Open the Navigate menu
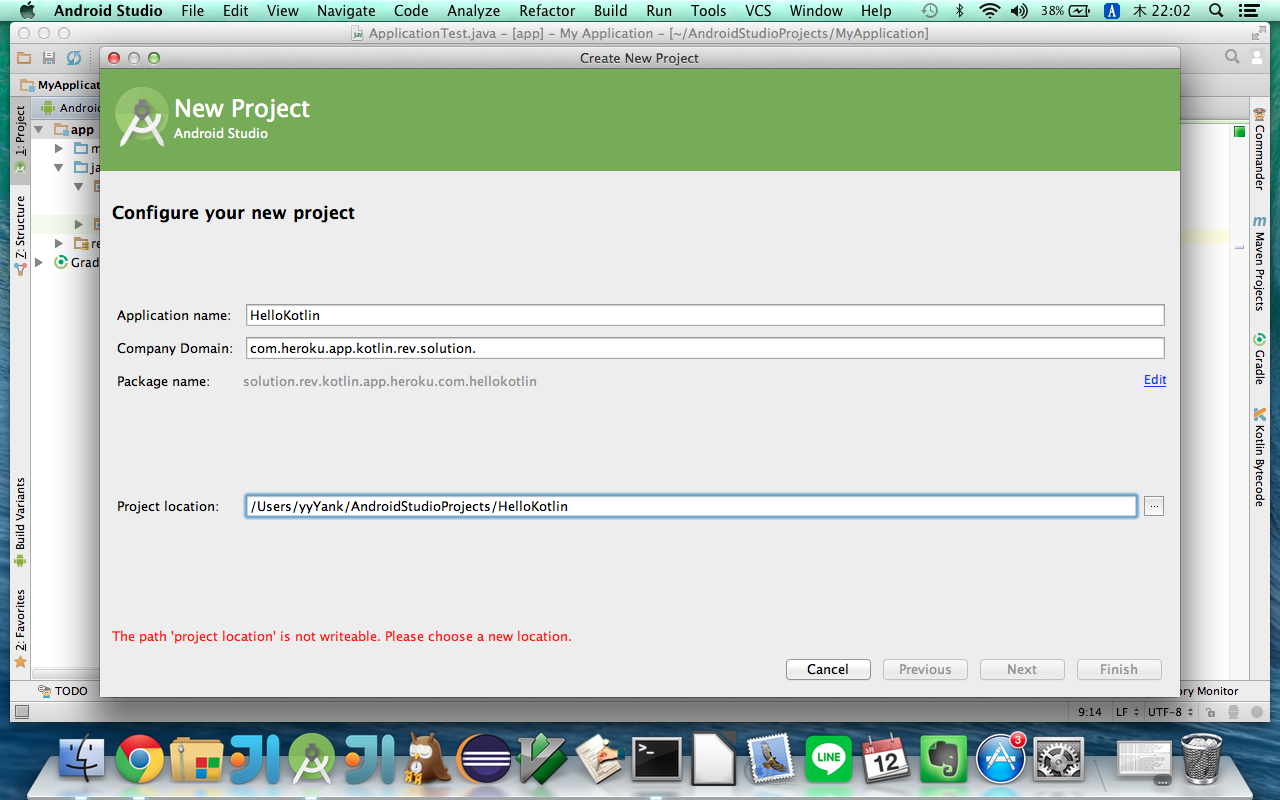Screen dimensions: 1280x800 345,11
